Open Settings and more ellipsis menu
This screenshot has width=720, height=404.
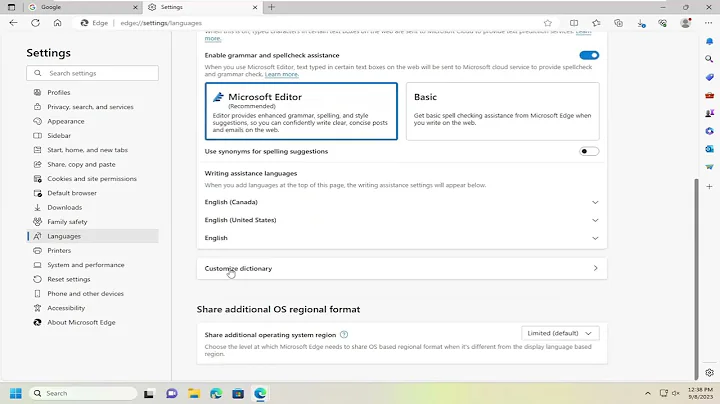709,23
